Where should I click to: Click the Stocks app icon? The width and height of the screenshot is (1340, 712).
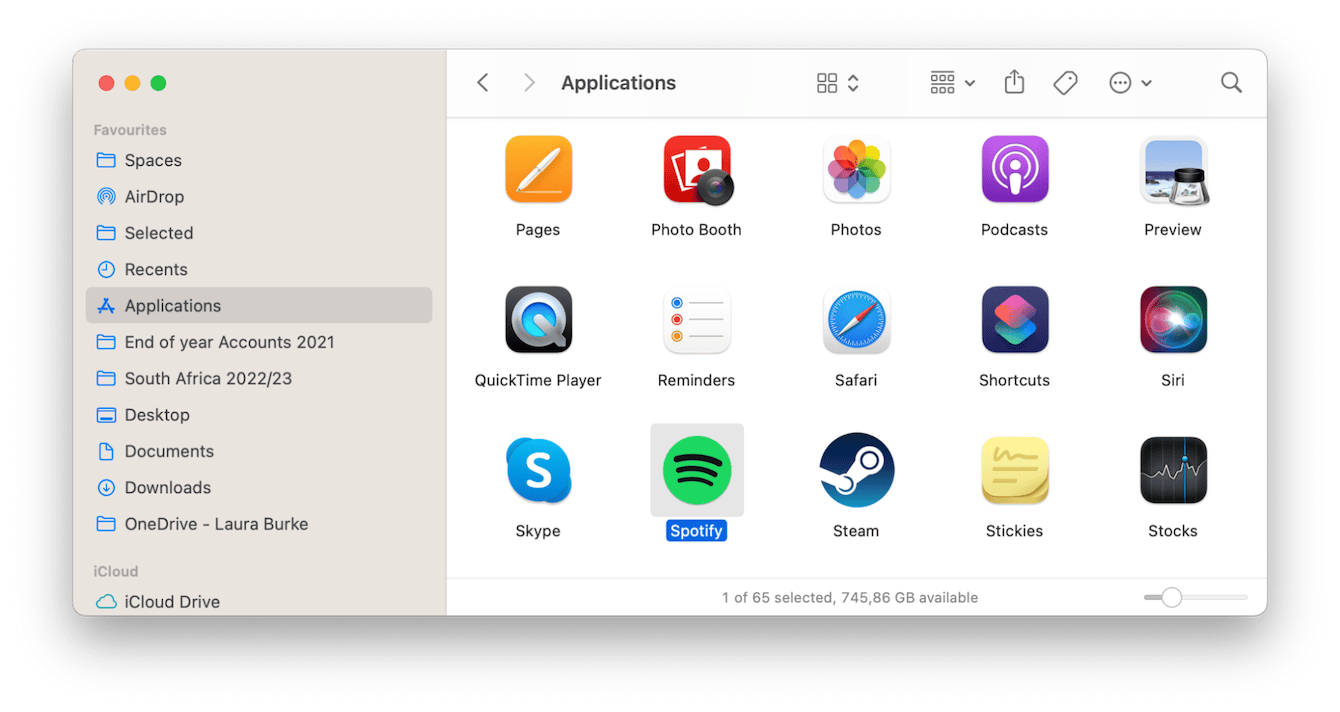(1172, 470)
